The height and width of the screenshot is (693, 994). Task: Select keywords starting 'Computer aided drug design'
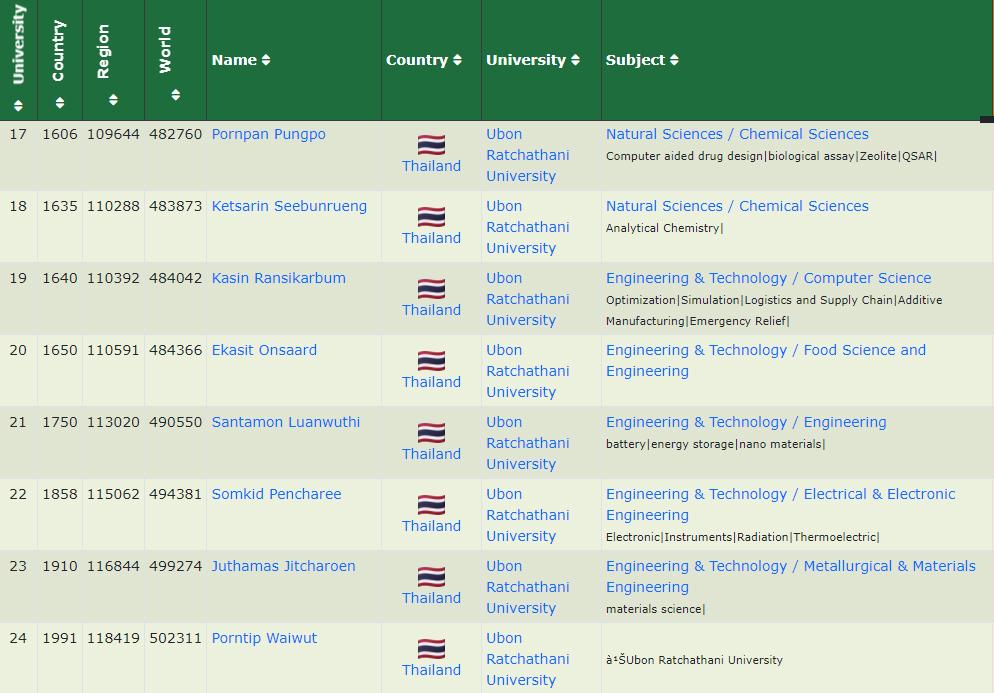point(771,156)
